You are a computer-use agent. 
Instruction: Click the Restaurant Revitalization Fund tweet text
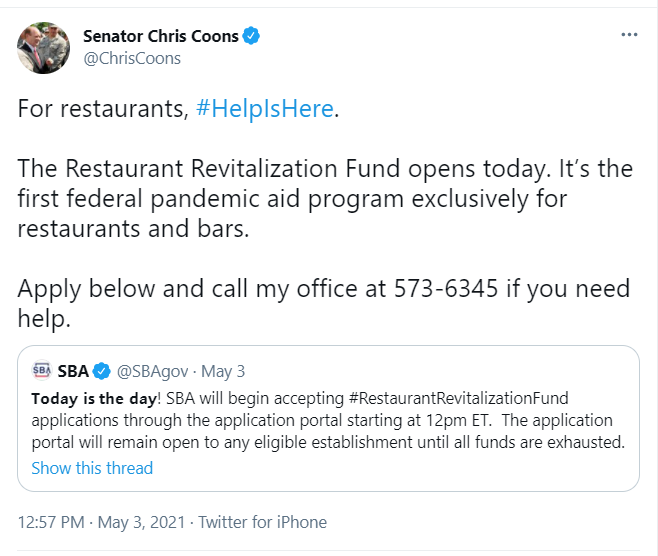325,198
